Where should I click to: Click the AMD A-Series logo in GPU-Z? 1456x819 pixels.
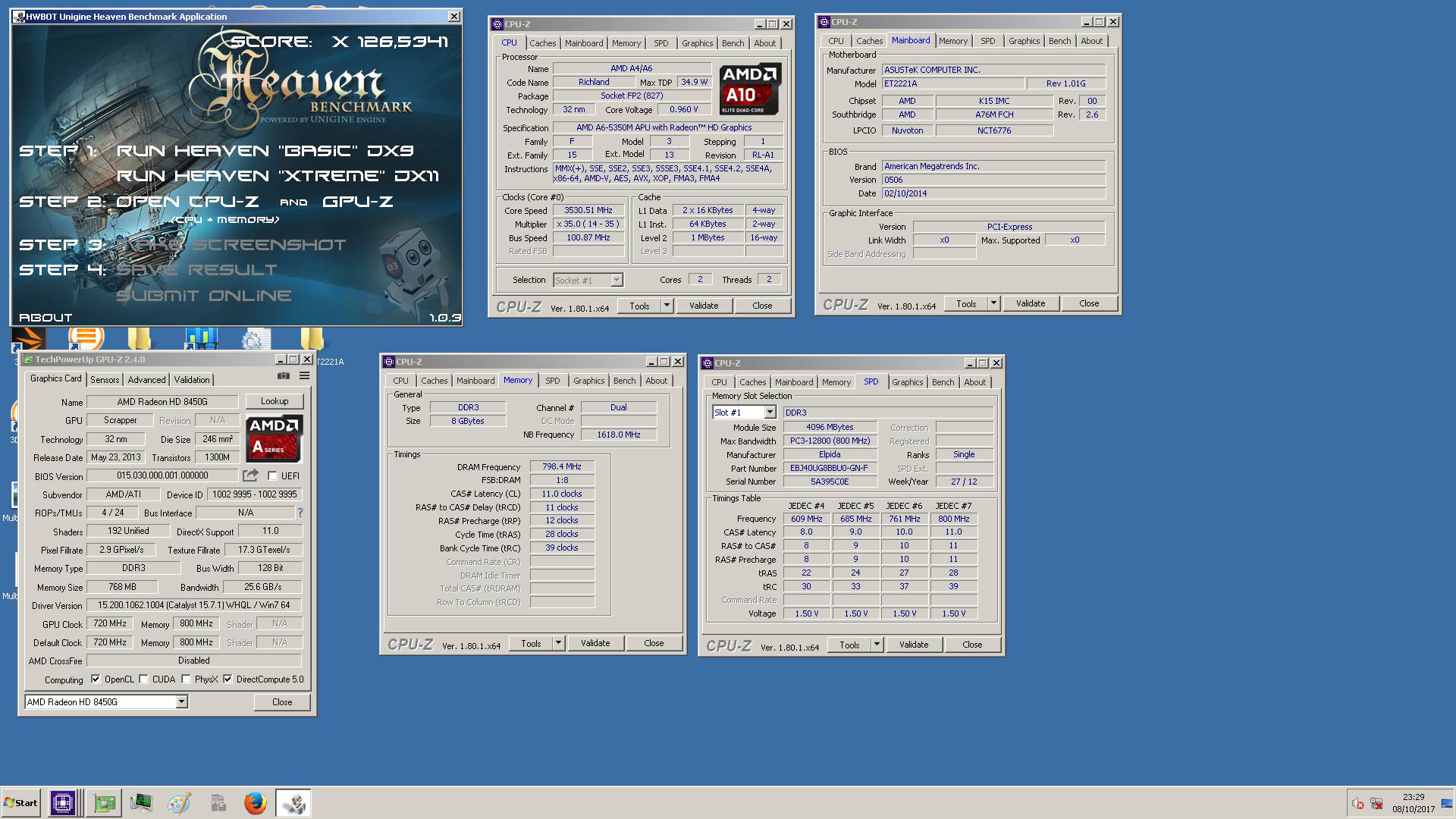(275, 438)
